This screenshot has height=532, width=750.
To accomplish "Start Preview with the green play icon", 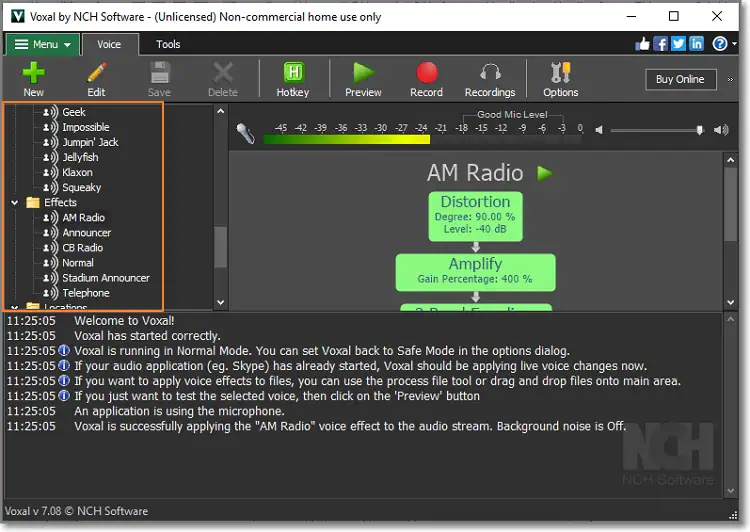I will click(x=363, y=73).
